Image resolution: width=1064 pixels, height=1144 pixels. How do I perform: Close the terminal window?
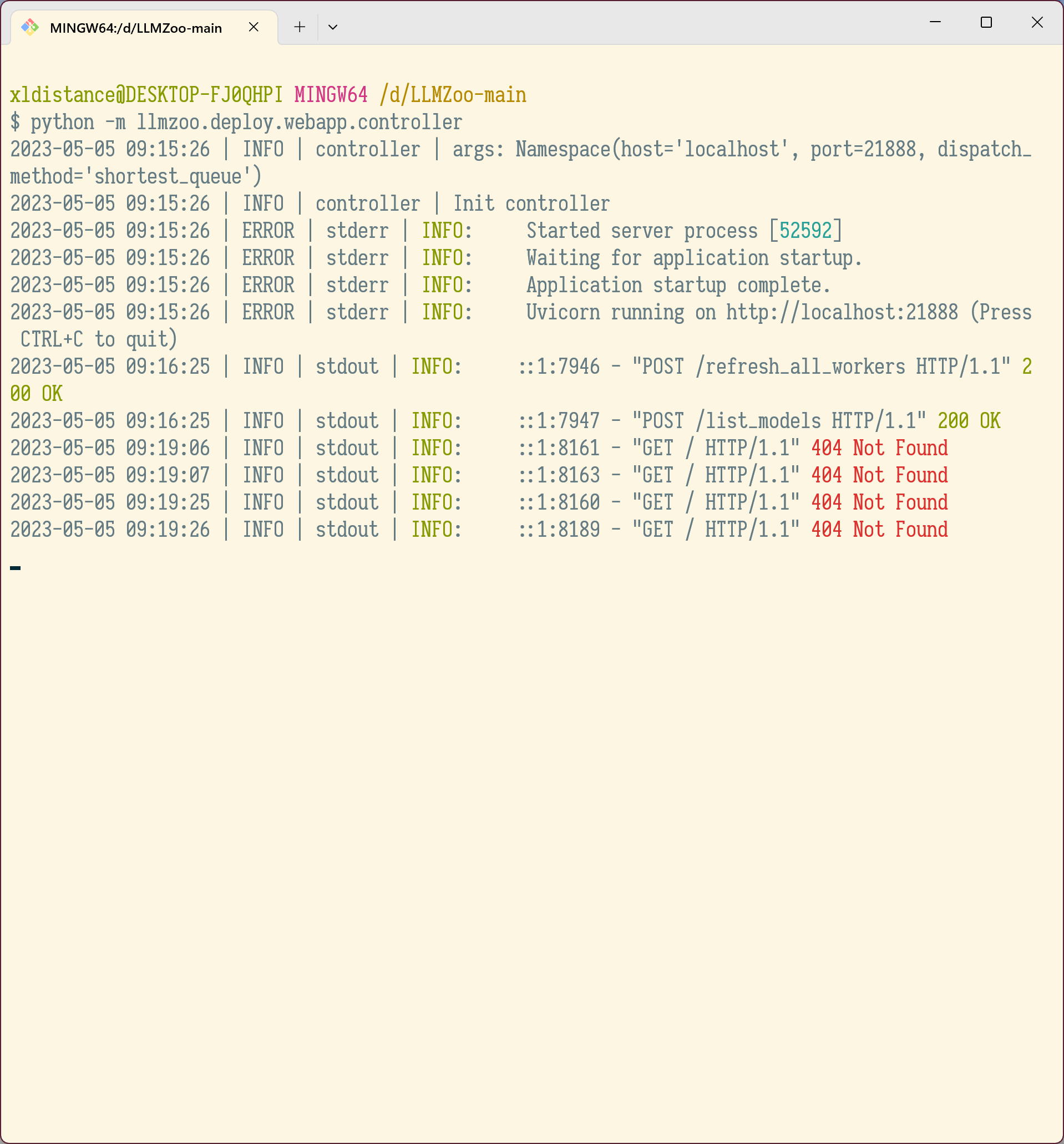(1037, 22)
